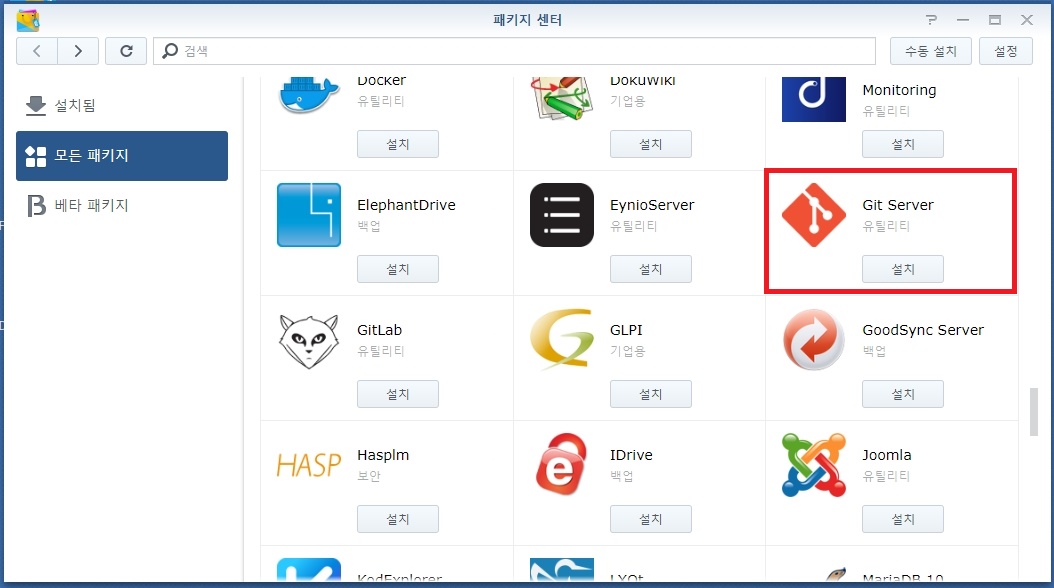Click the 설치됨 download icon in sidebar
Screen dimensions: 1054x588
pyautogui.click(x=36, y=106)
